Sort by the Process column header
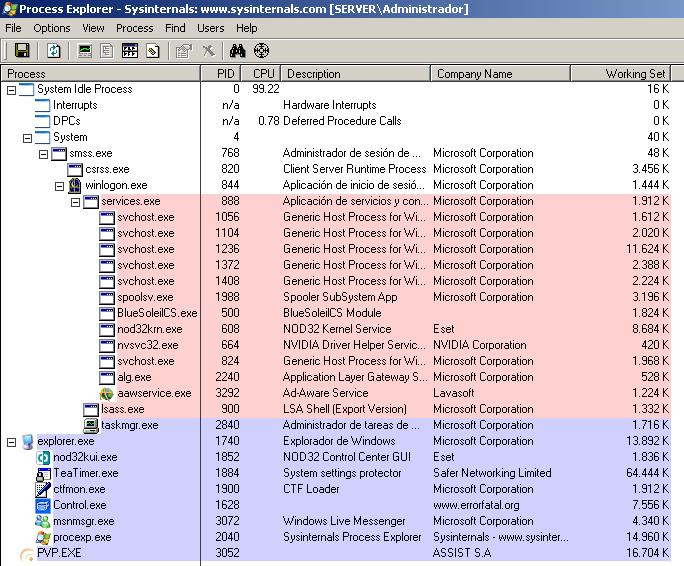The width and height of the screenshot is (684, 566). pyautogui.click(x=100, y=74)
